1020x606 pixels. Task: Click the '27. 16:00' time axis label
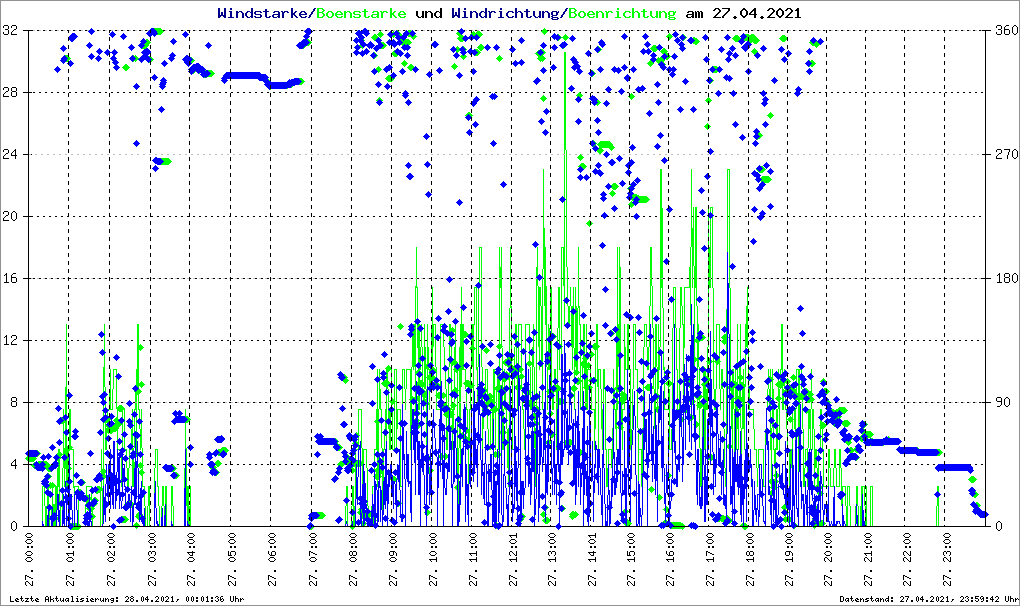[x=669, y=560]
